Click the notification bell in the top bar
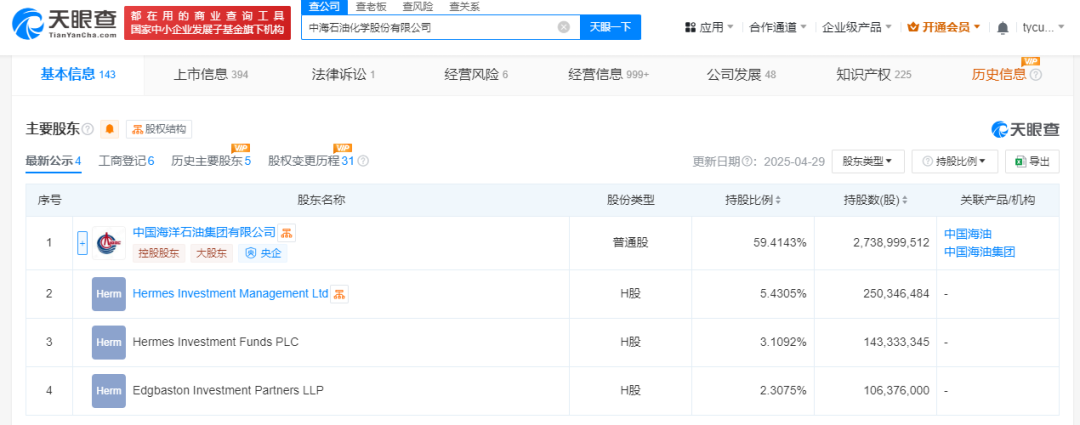 [x=1003, y=28]
